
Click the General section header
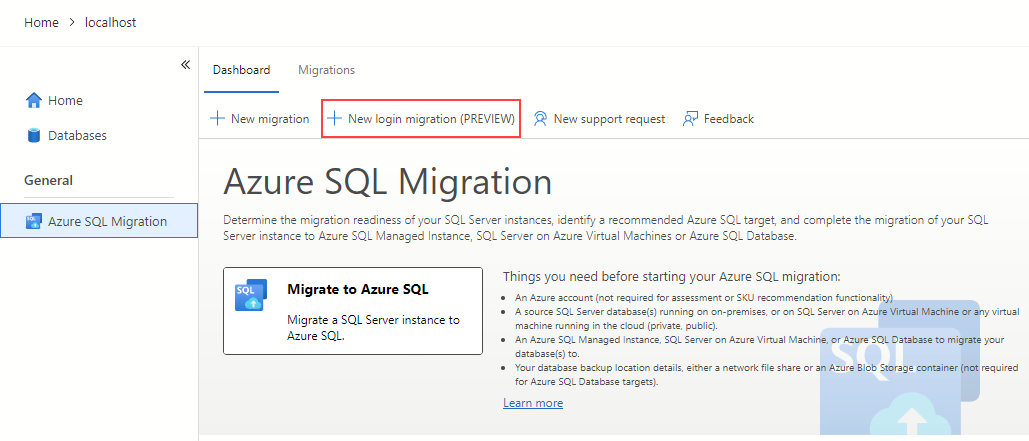point(49,180)
